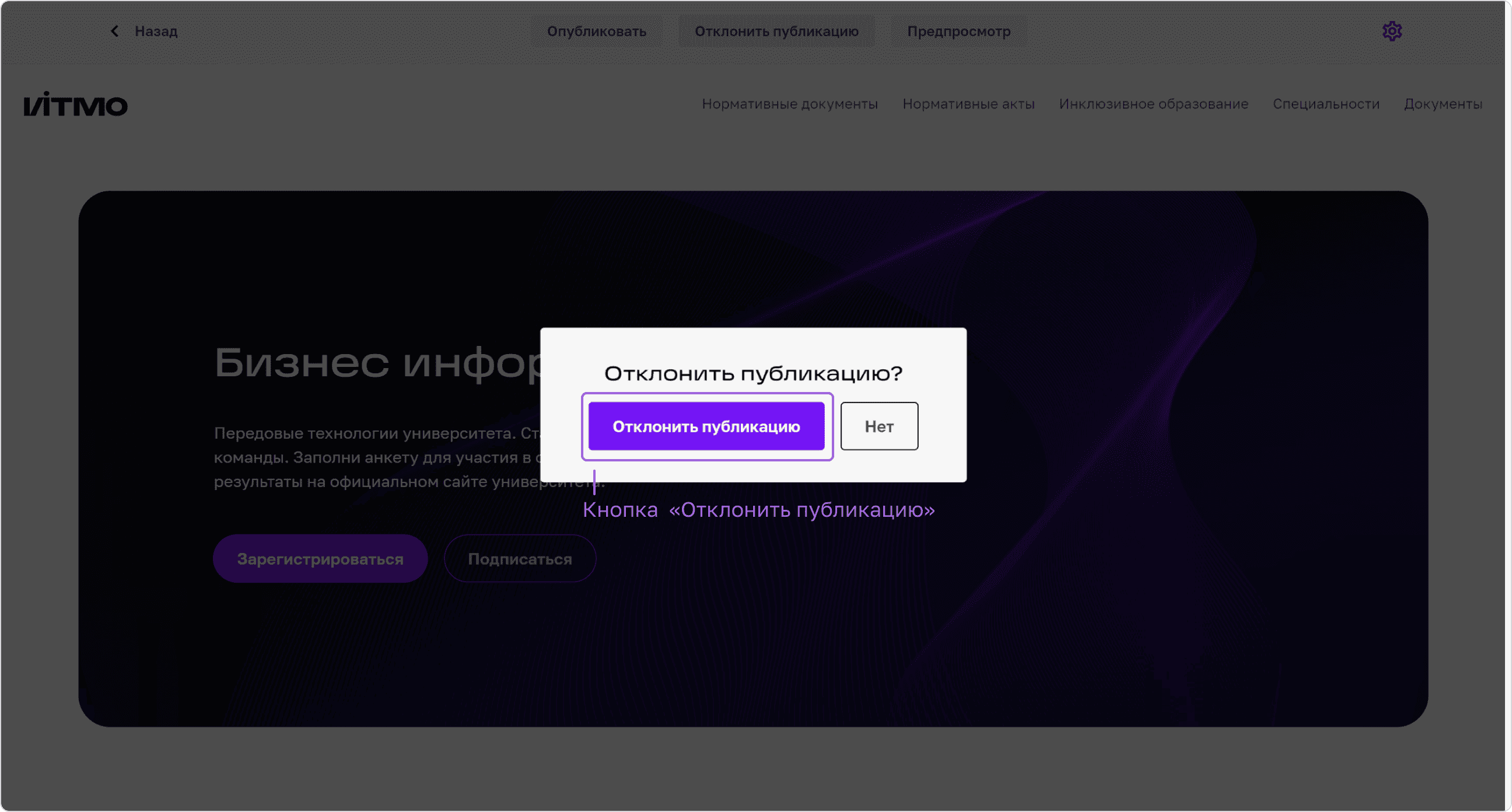The image size is (1512, 812).
Task: Click the back arrow chevron icon
Action: coord(115,31)
